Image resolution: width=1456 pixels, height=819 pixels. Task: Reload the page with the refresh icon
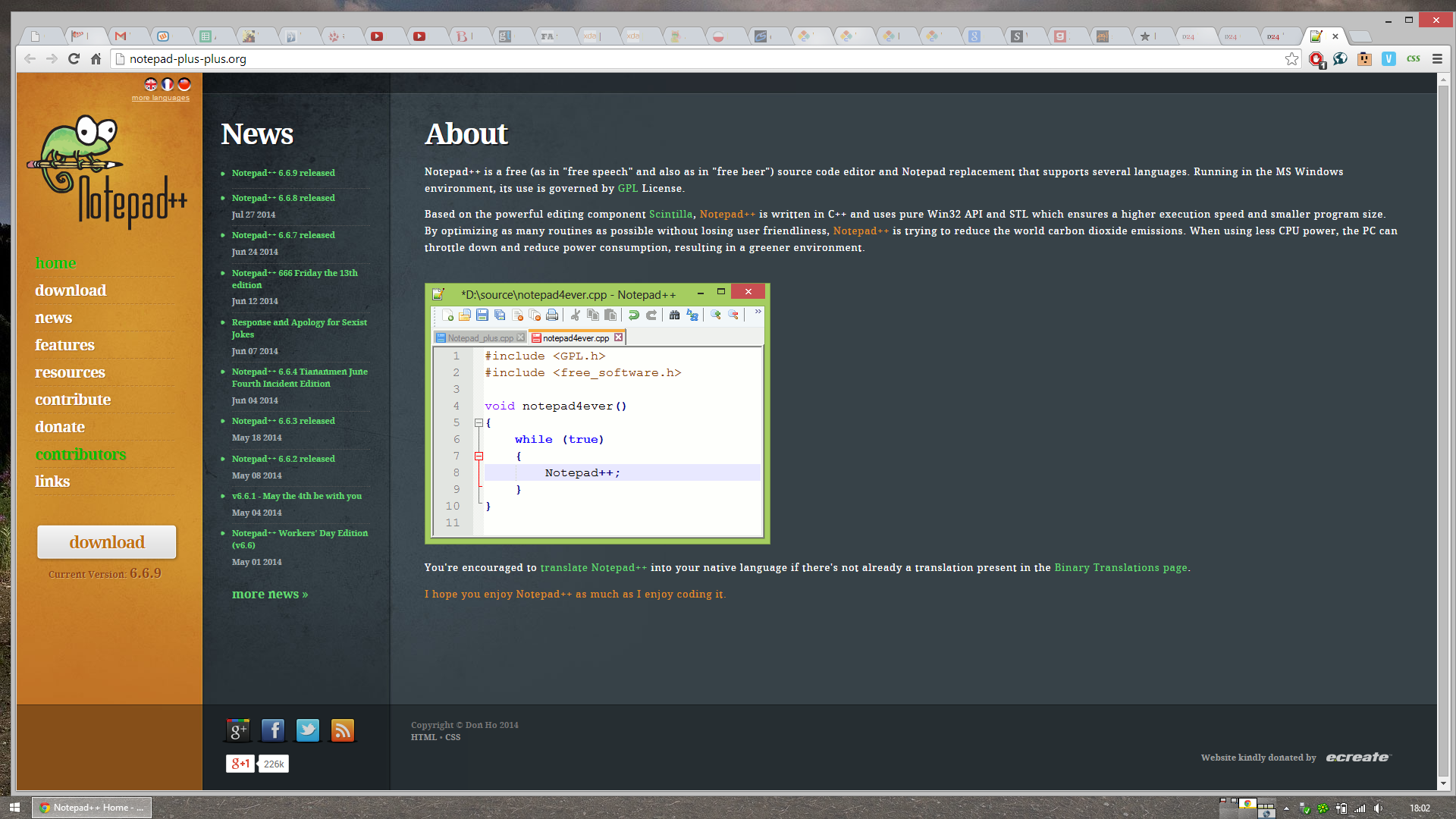pos(74,59)
